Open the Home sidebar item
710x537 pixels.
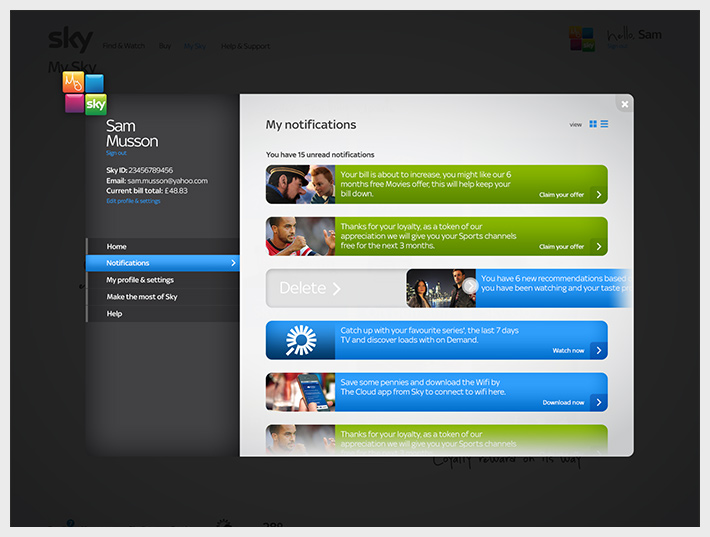[163, 246]
